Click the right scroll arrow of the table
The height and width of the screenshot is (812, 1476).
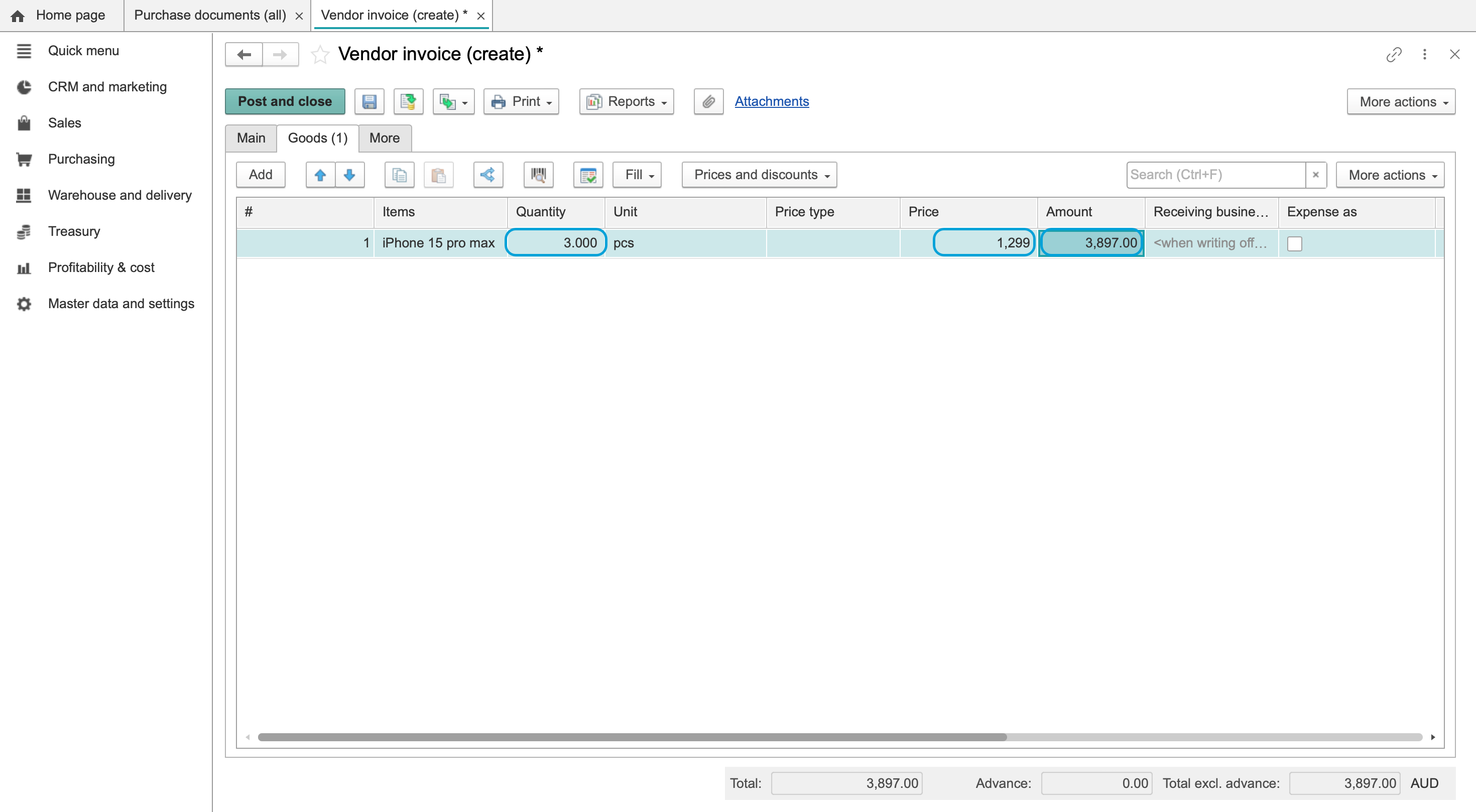pyautogui.click(x=1432, y=737)
